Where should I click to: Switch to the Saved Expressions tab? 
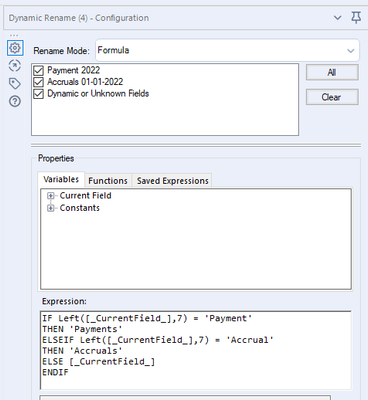click(x=172, y=181)
